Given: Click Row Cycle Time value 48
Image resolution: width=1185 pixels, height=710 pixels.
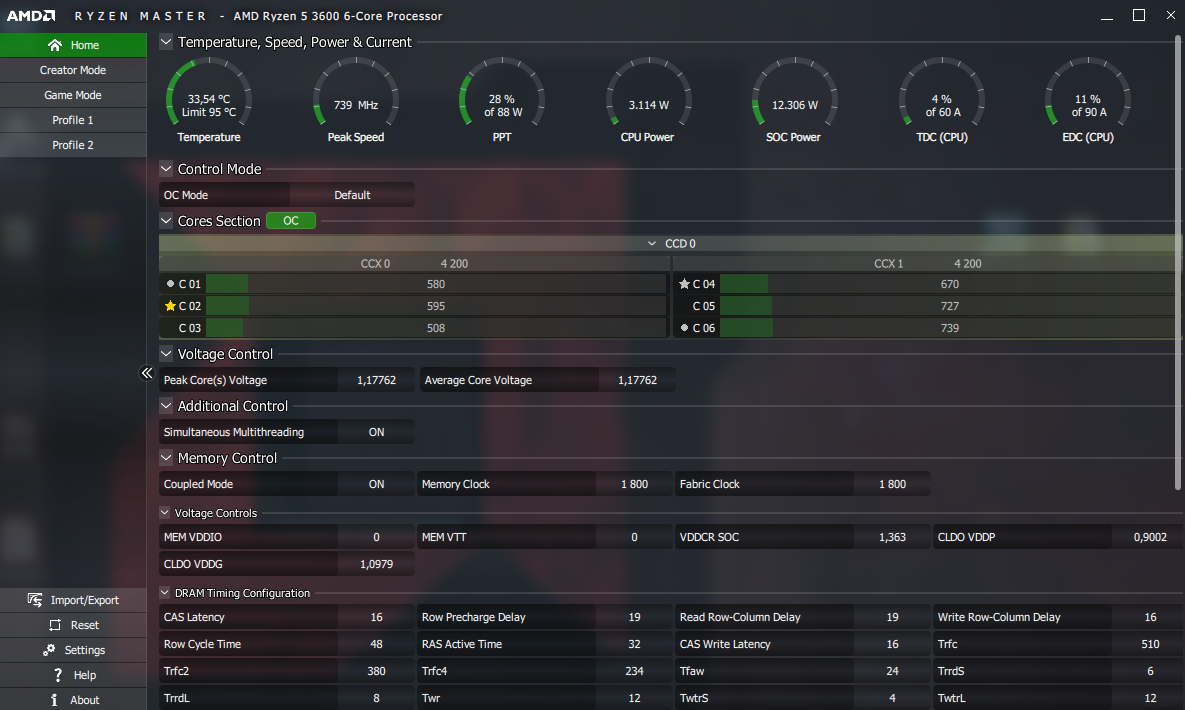Looking at the screenshot, I should point(376,644).
